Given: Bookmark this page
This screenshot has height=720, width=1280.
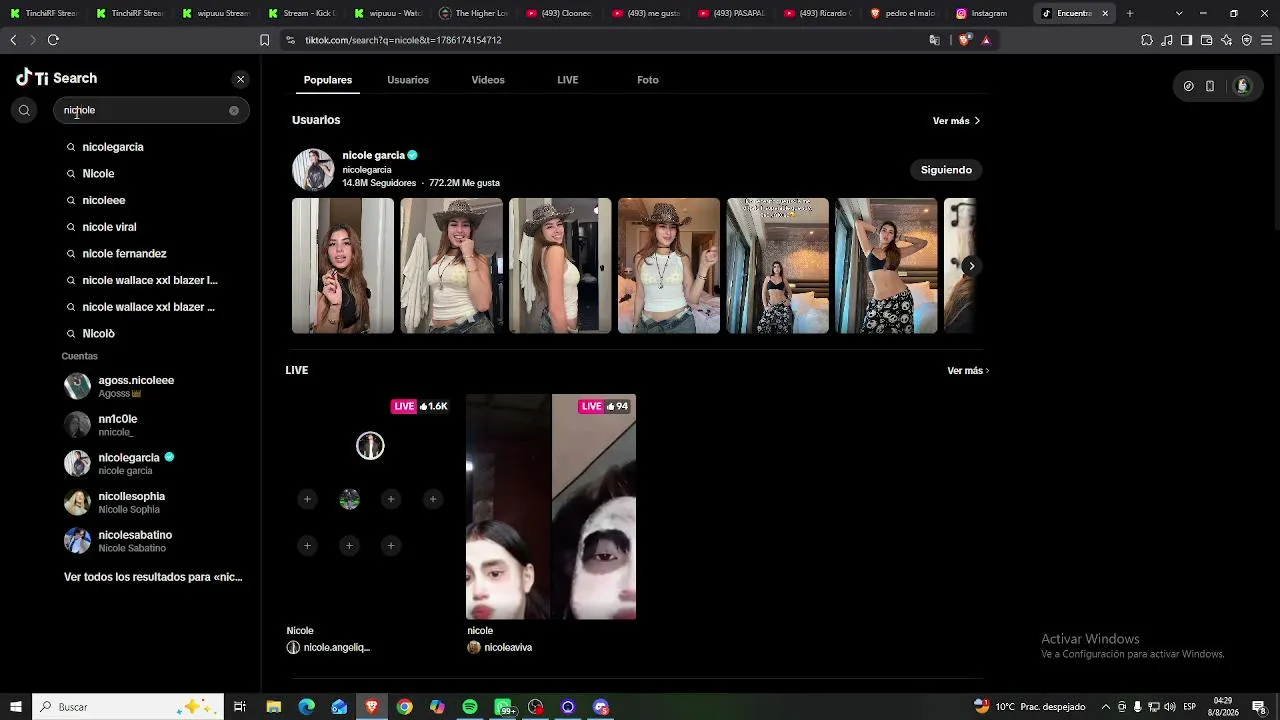Looking at the screenshot, I should pos(264,40).
